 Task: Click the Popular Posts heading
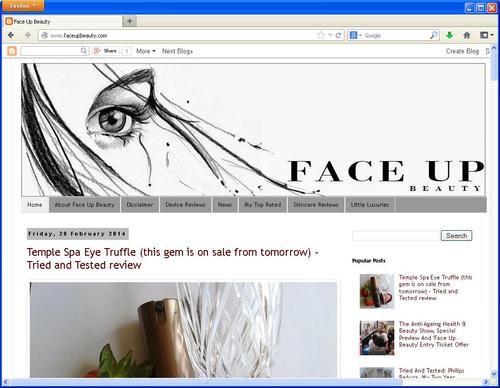point(369,261)
